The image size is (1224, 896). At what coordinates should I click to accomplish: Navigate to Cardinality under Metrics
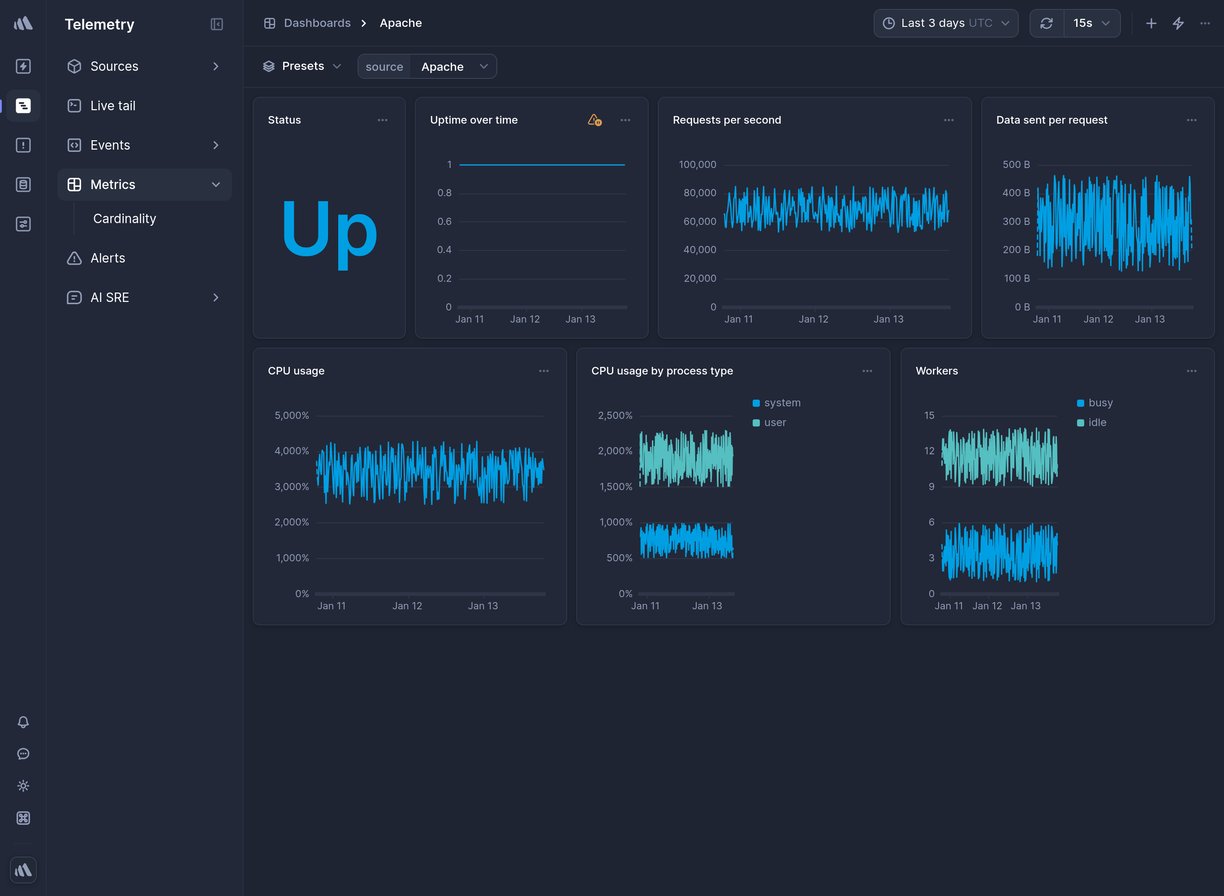coord(124,218)
